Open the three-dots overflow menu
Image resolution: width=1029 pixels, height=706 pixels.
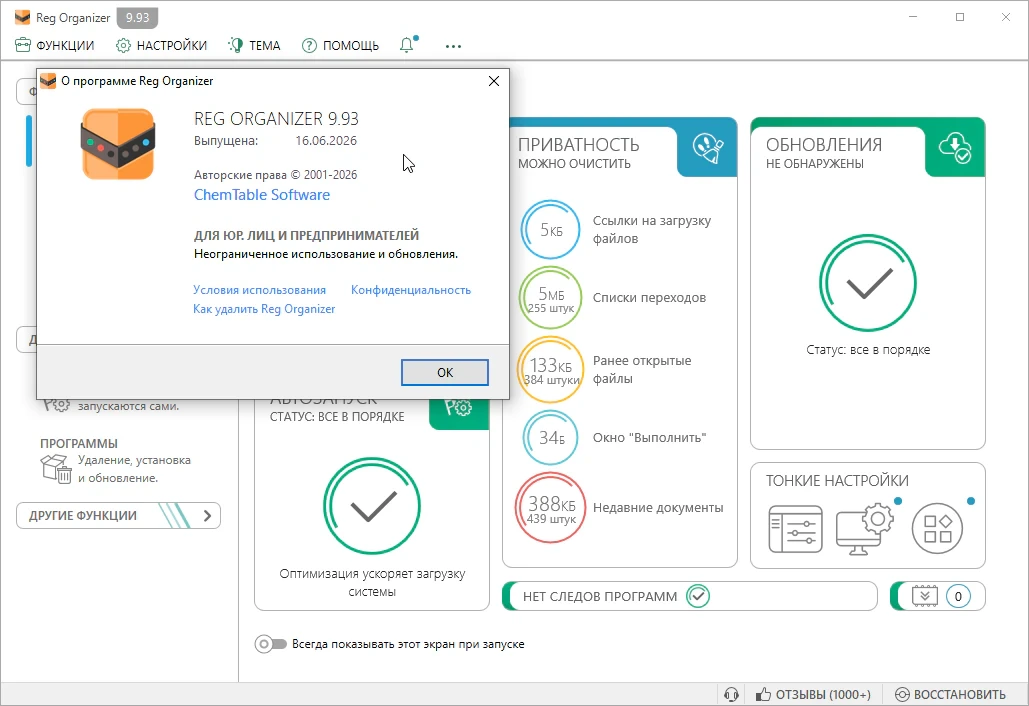453,46
